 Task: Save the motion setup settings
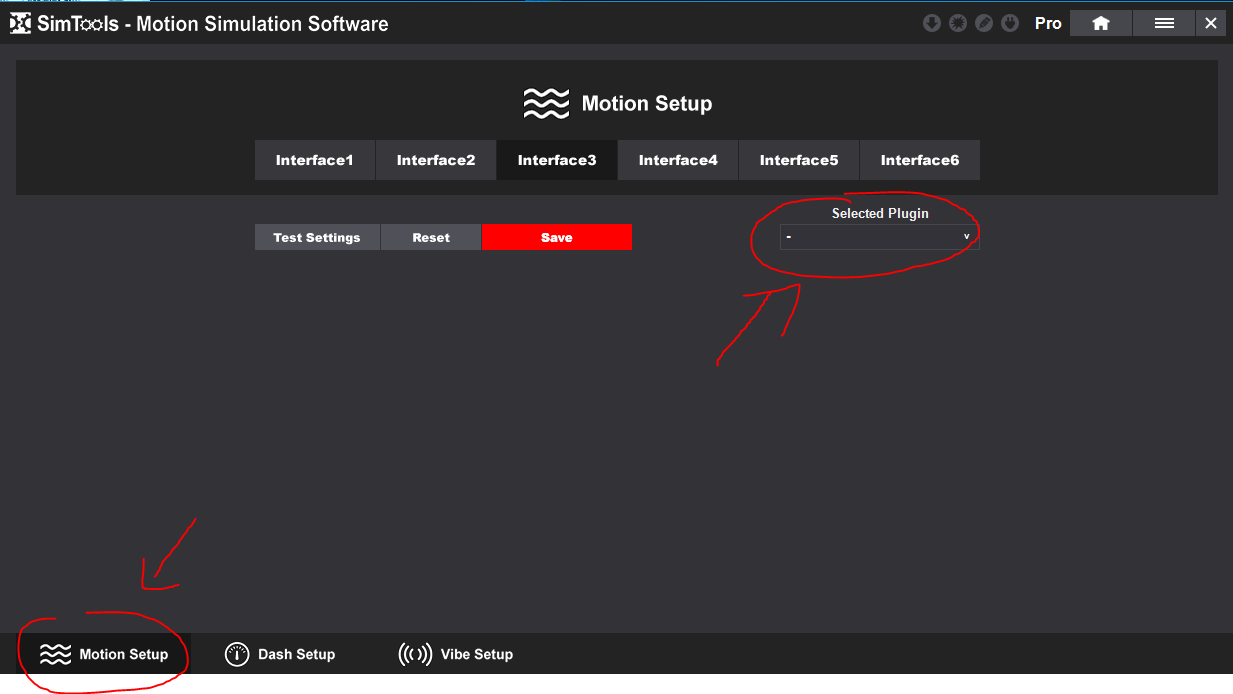click(557, 237)
